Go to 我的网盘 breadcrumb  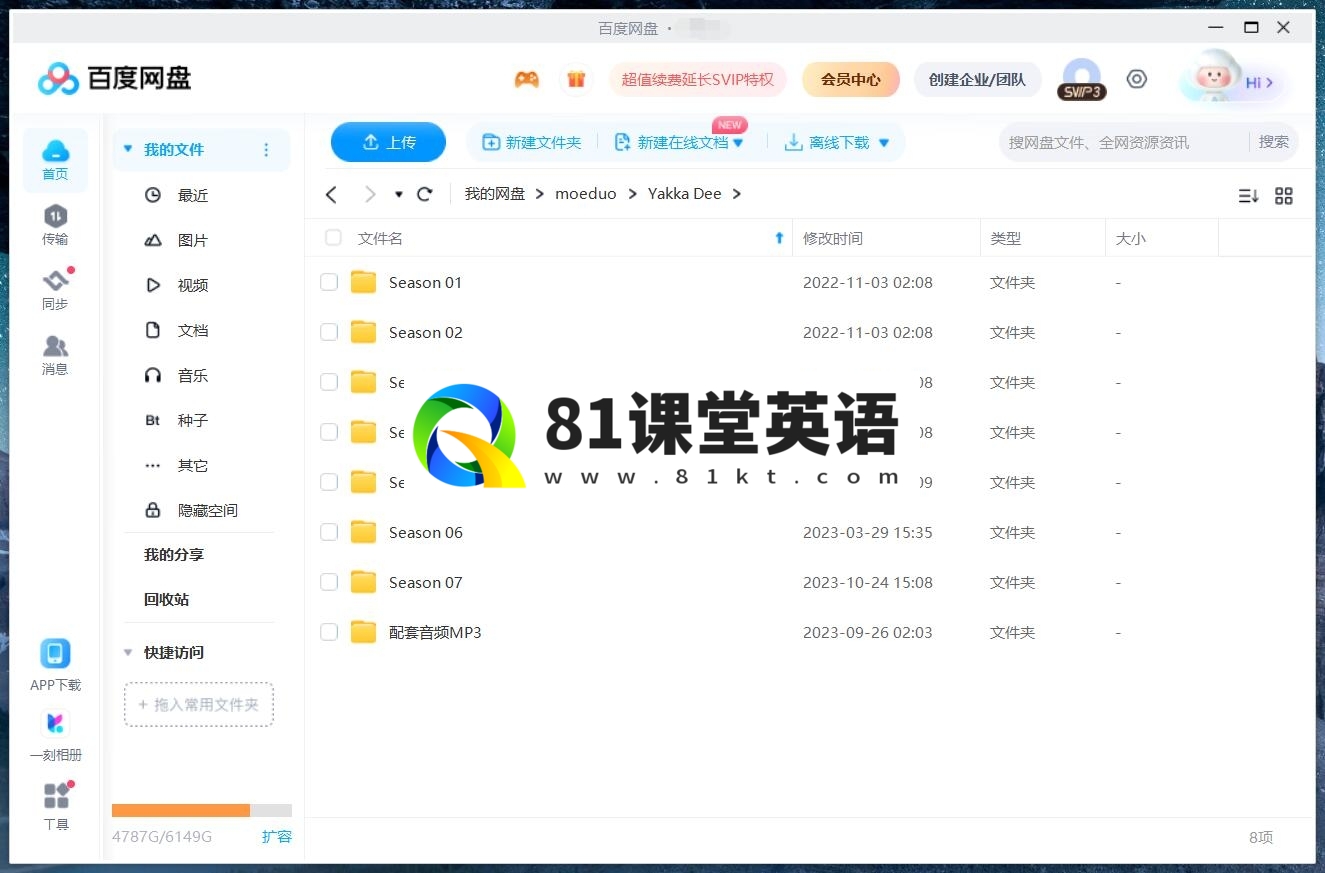tap(495, 194)
